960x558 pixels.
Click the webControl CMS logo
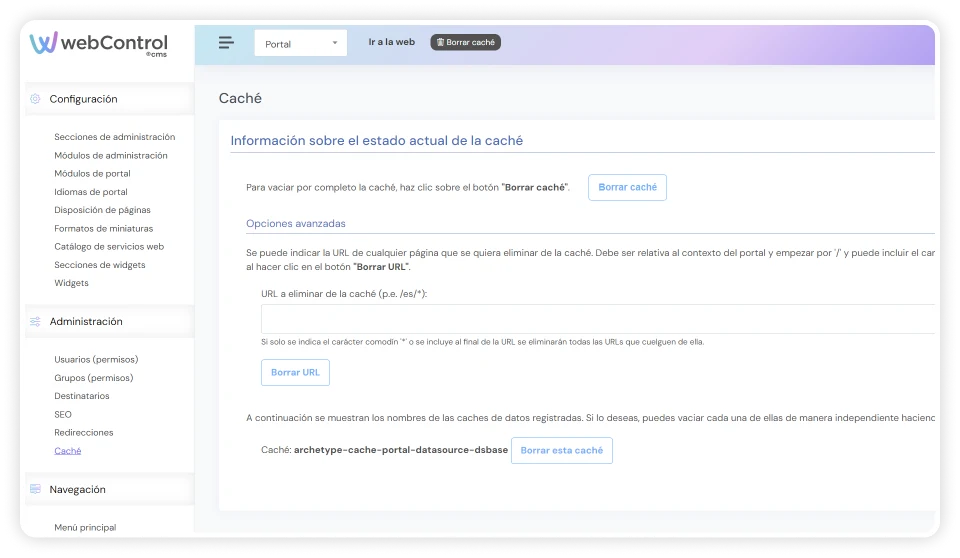pos(98,44)
